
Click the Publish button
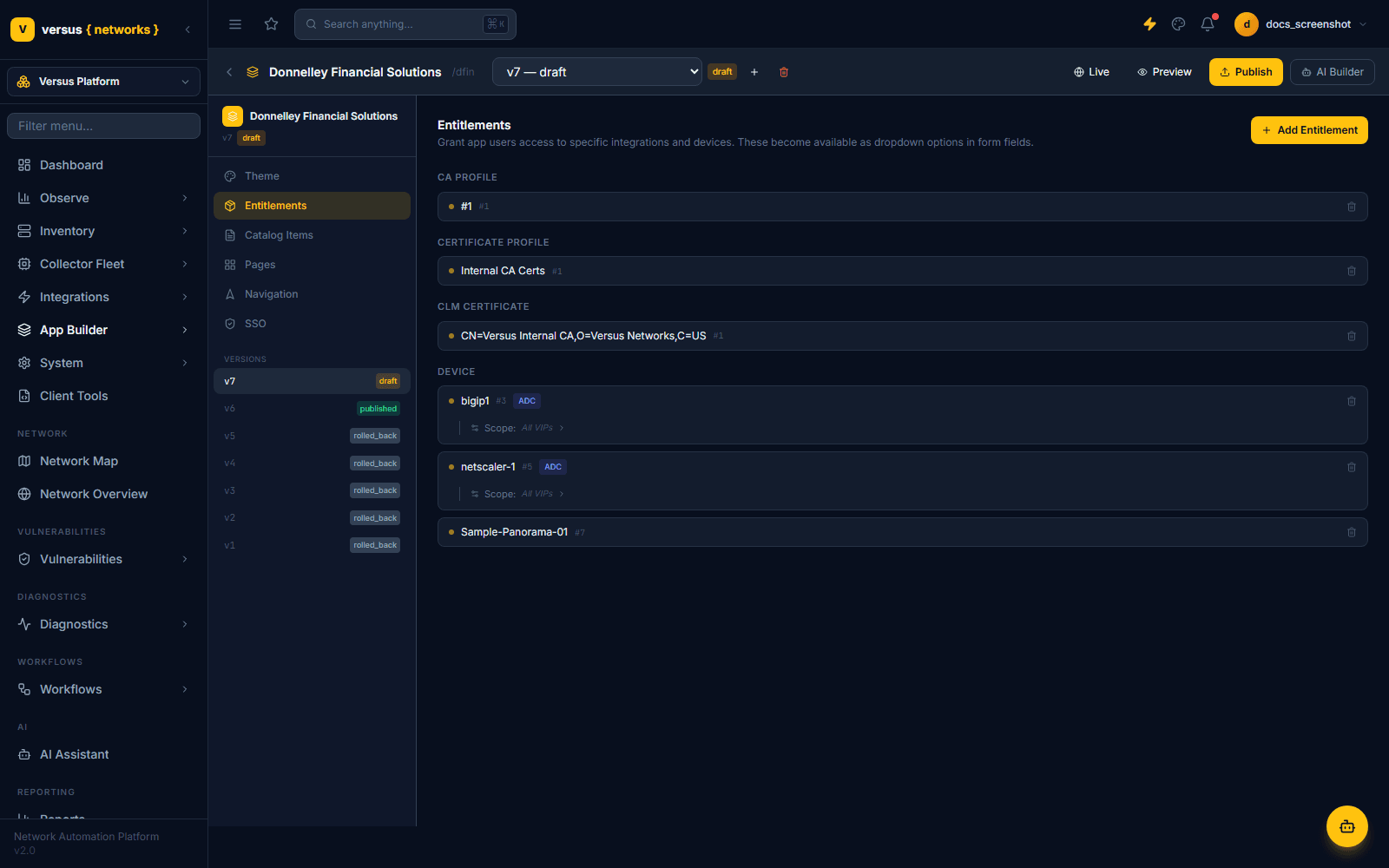coord(1246,72)
